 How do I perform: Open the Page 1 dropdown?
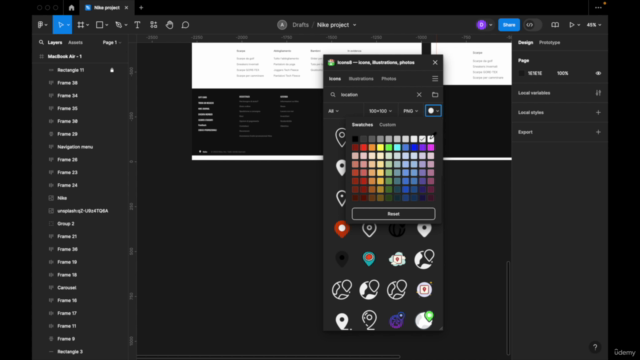pyautogui.click(x=112, y=42)
